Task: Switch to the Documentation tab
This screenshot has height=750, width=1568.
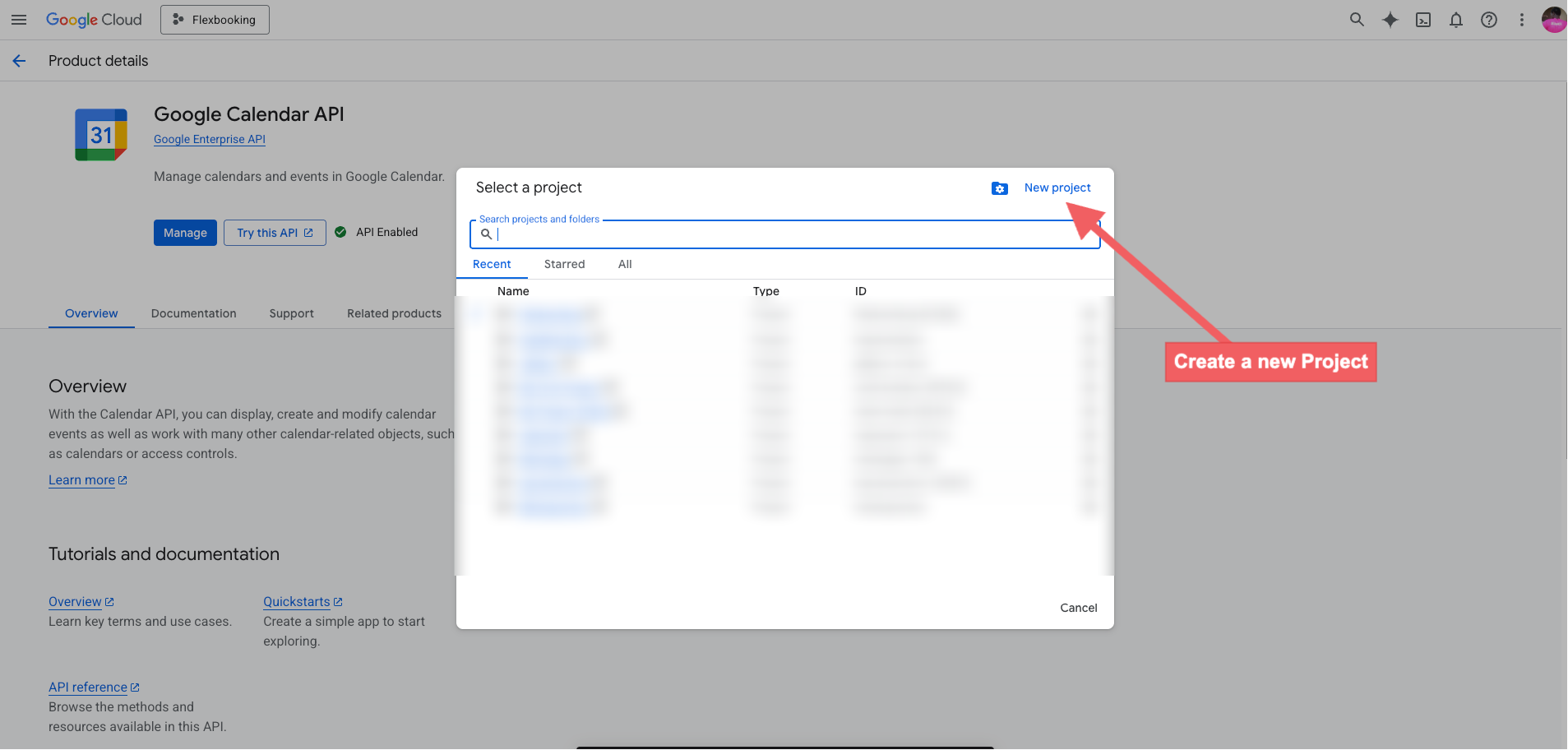Action: click(x=194, y=313)
